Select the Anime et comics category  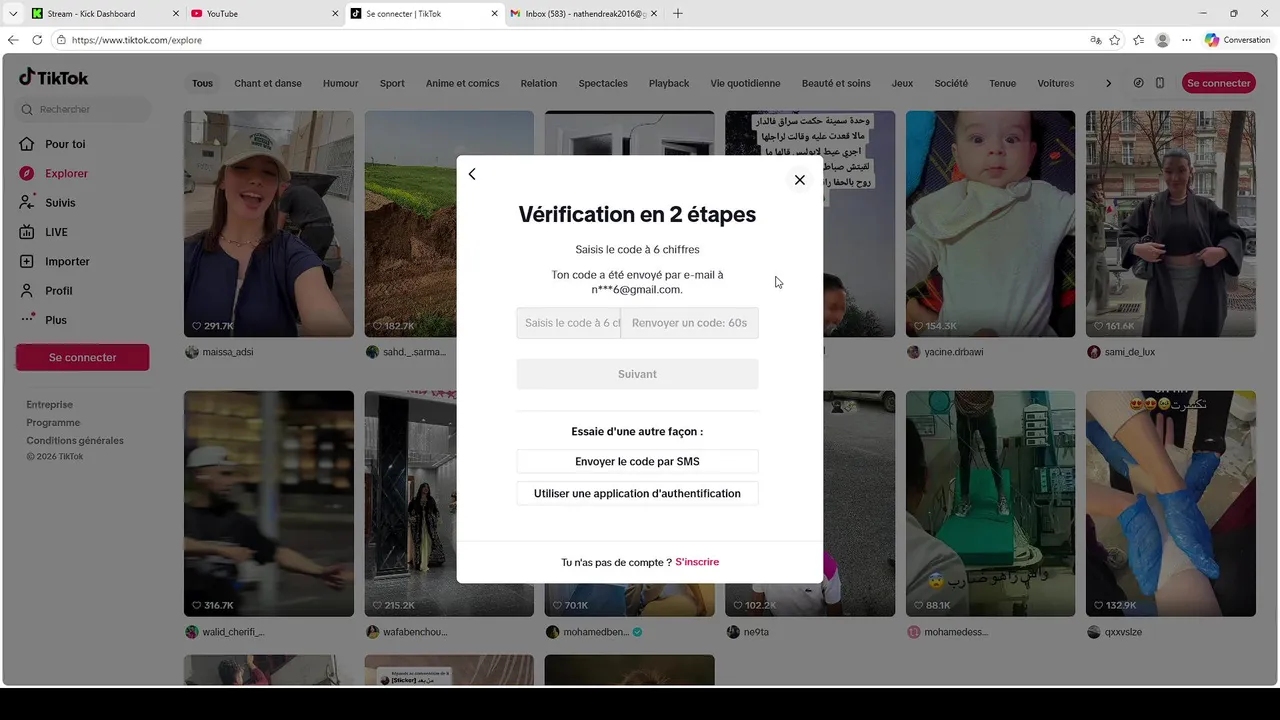click(462, 83)
